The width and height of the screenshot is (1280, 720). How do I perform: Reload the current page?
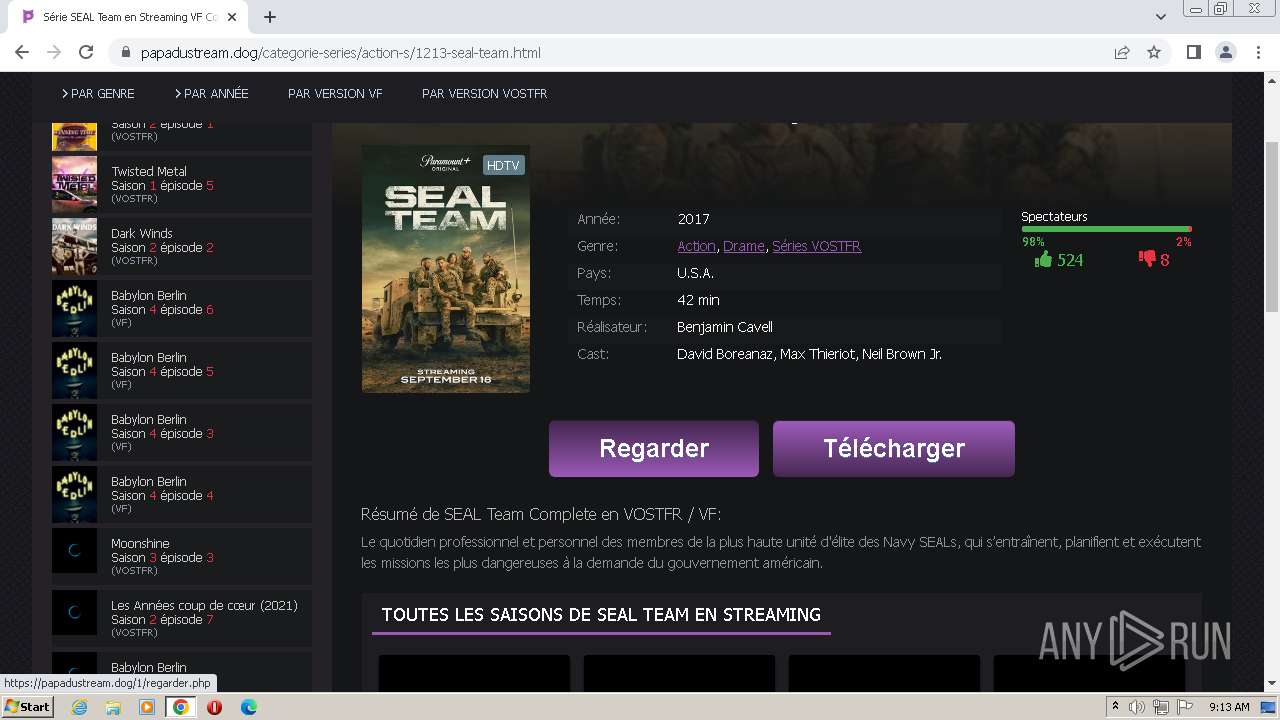click(x=86, y=53)
